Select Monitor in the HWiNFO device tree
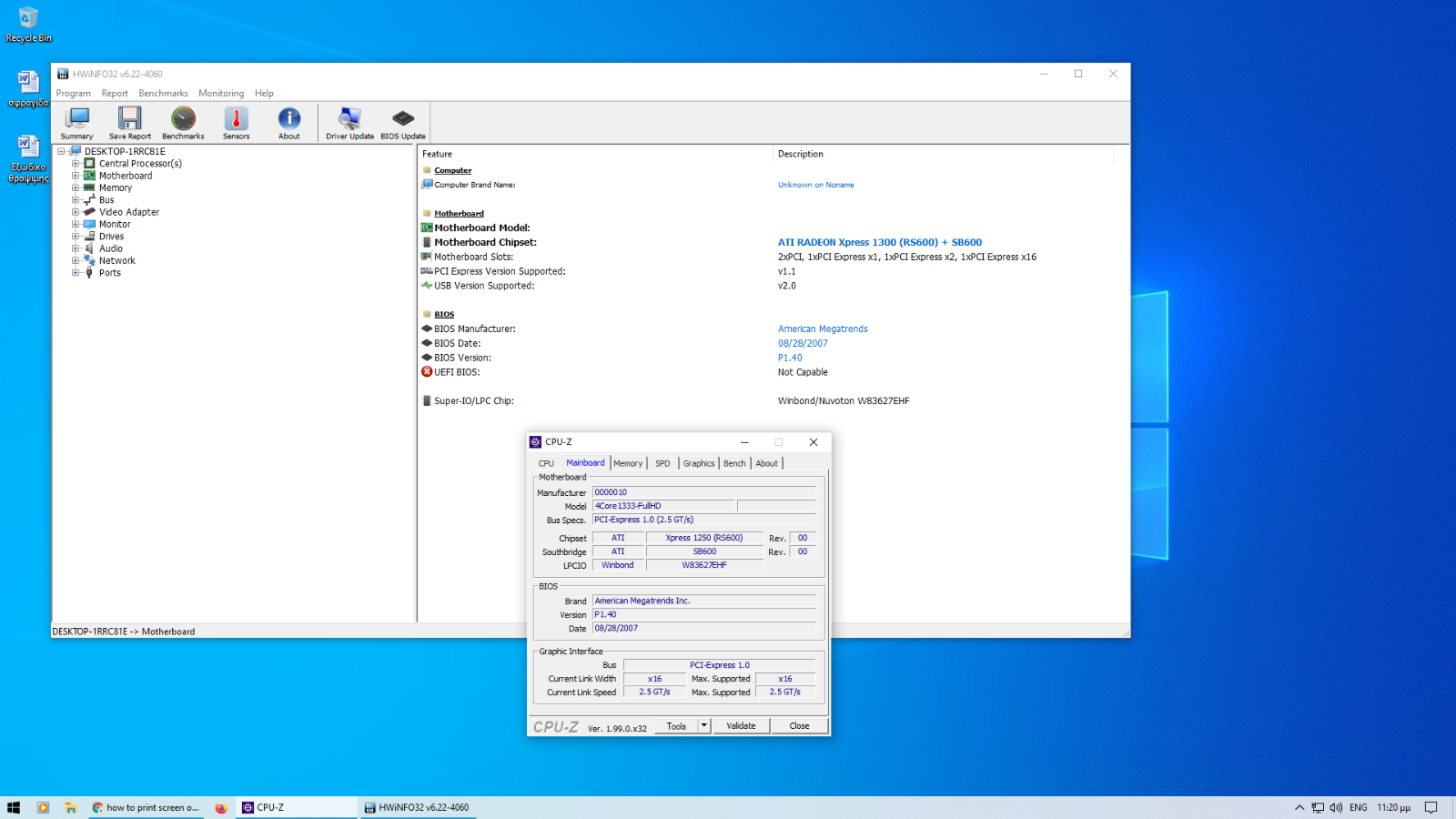This screenshot has width=1456, height=819. [115, 224]
